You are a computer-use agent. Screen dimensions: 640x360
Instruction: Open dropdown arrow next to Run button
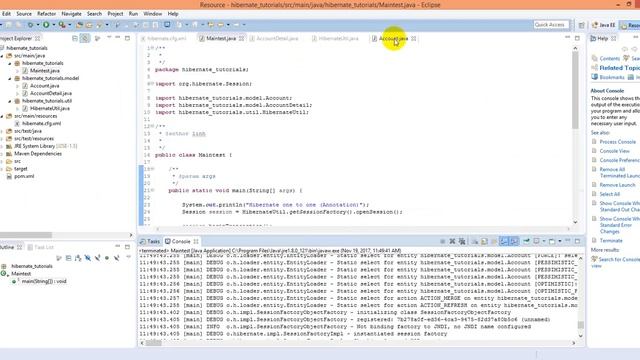[x=53, y=25]
